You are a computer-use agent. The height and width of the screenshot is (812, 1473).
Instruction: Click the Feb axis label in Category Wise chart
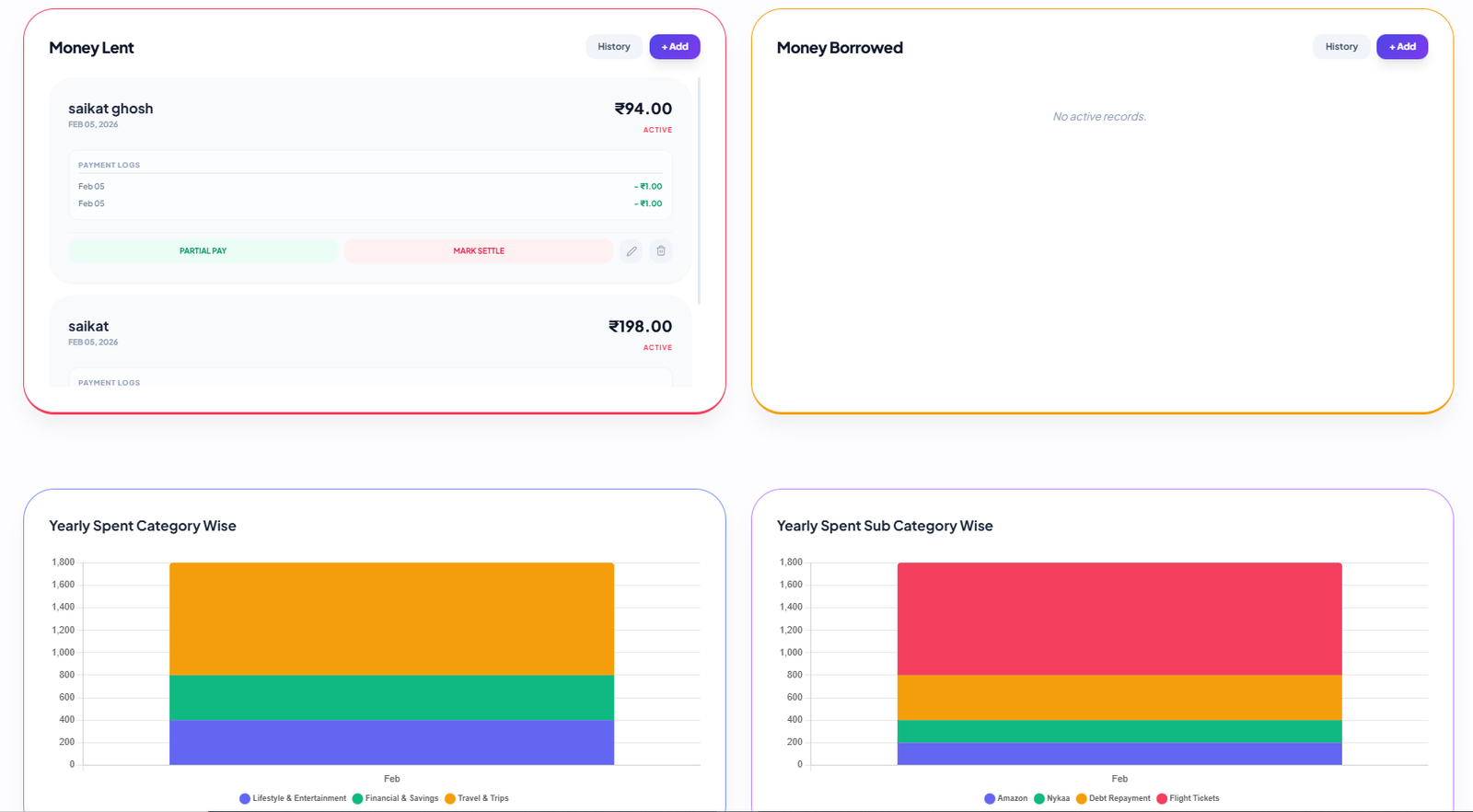point(391,779)
